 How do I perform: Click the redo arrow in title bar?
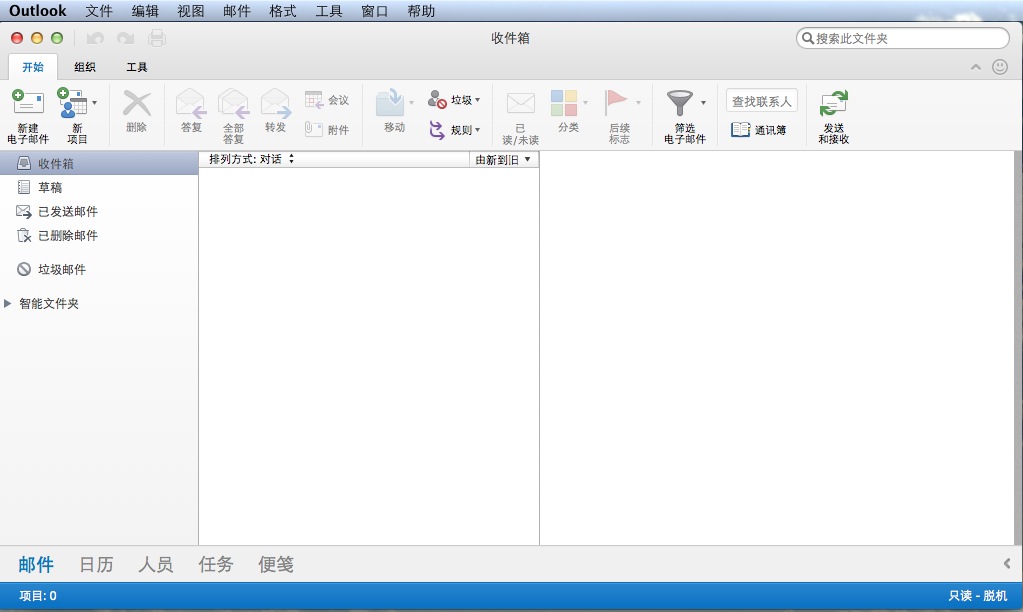click(x=125, y=38)
